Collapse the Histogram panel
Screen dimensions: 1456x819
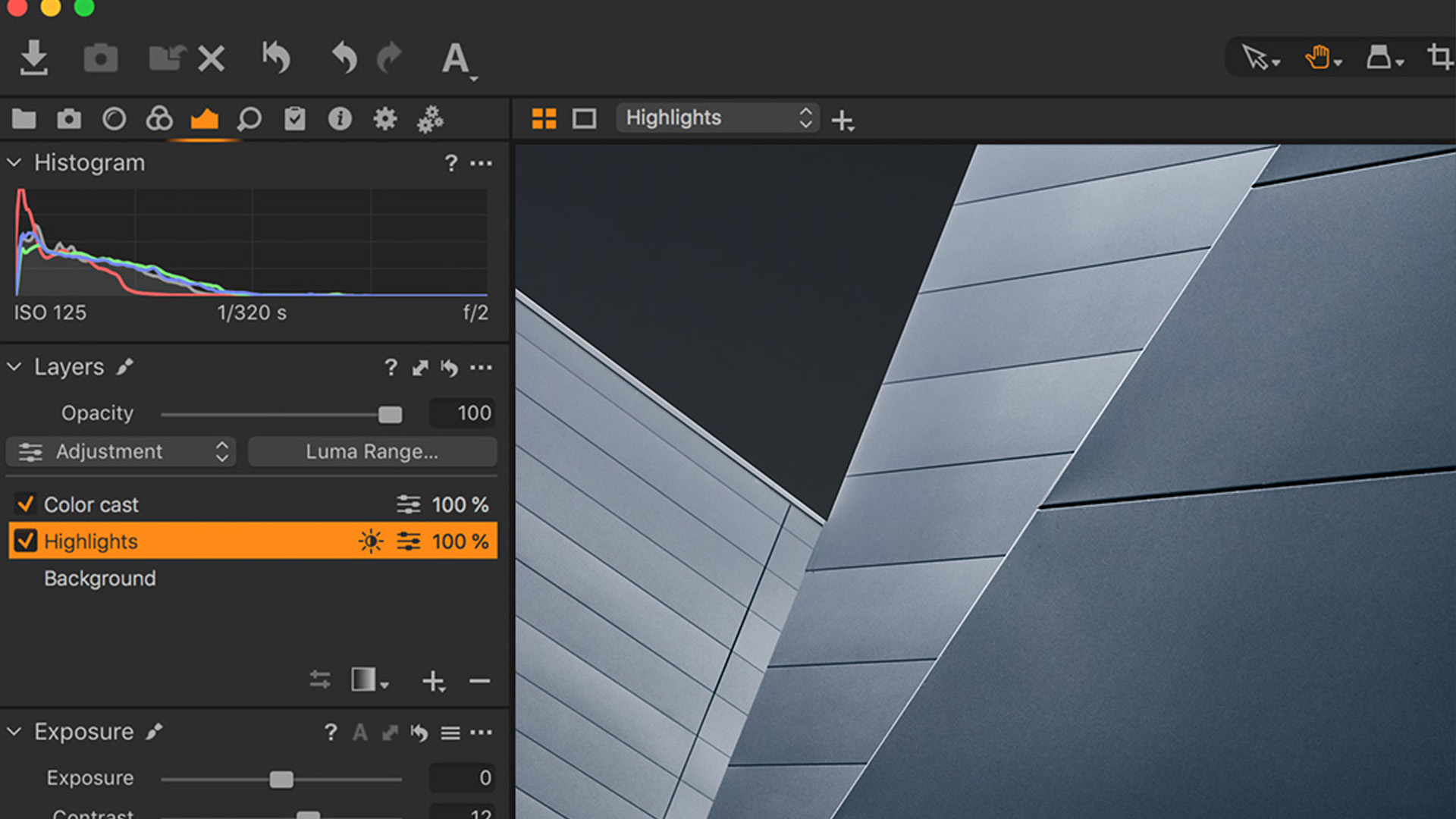pos(14,162)
